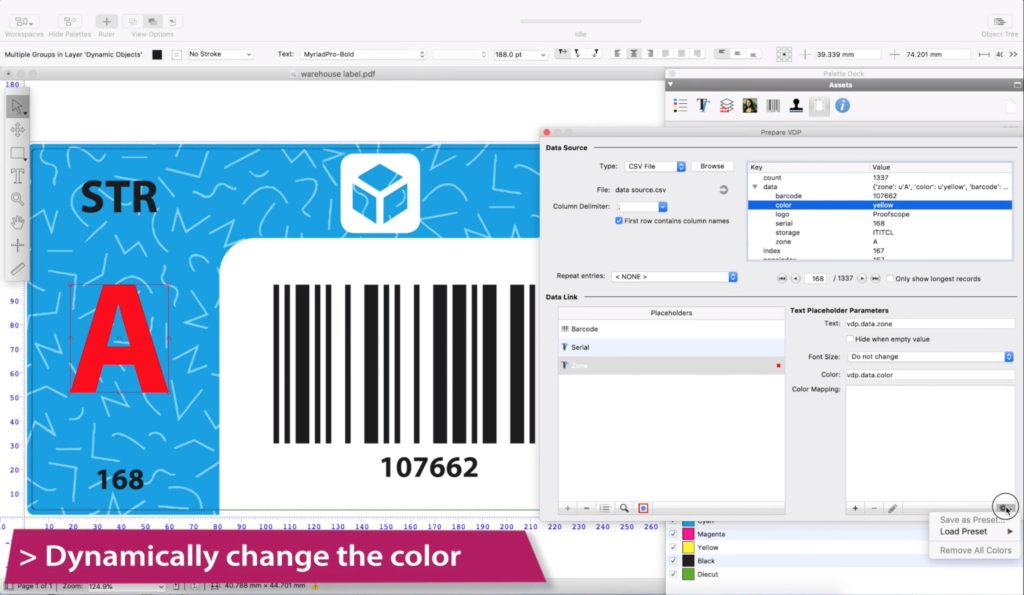The width and height of the screenshot is (1024, 595).
Task: Open the MyriadPro-Bold font dropdown
Action: (x=363, y=54)
